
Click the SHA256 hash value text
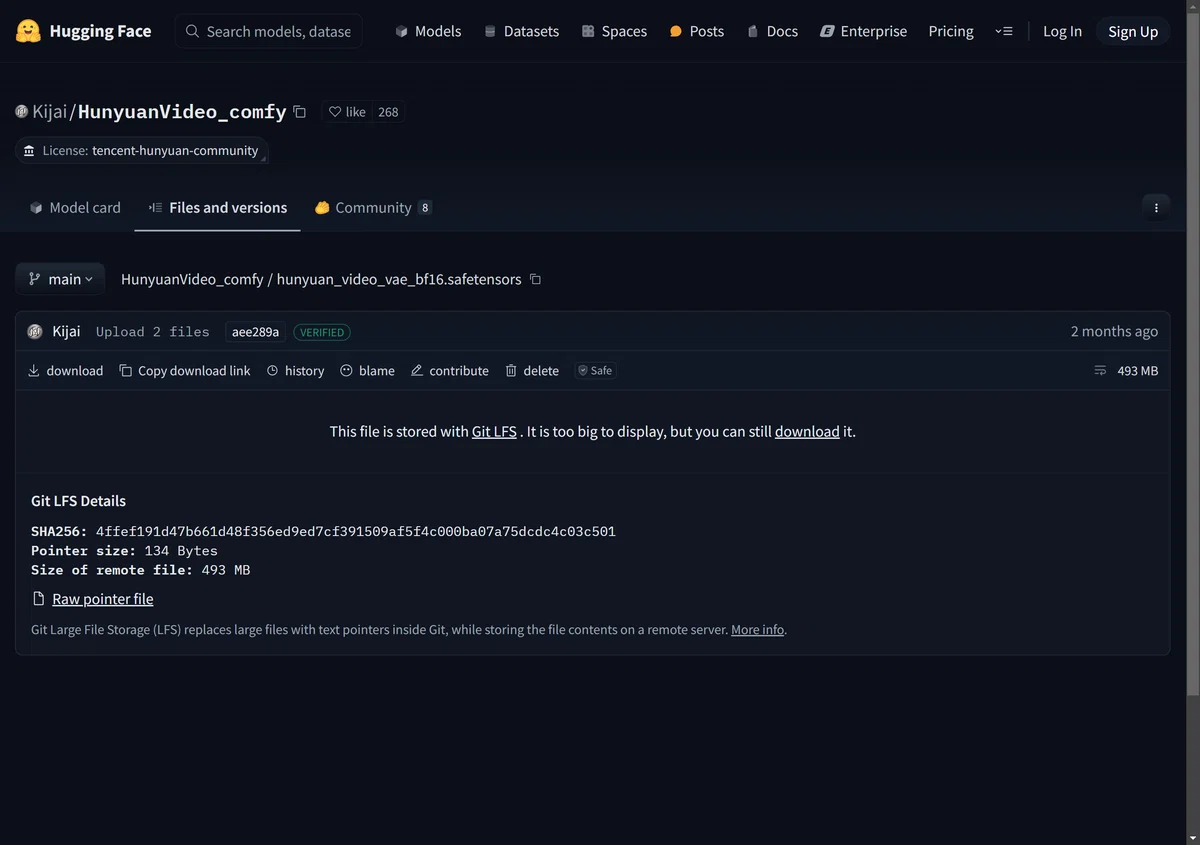(x=356, y=531)
